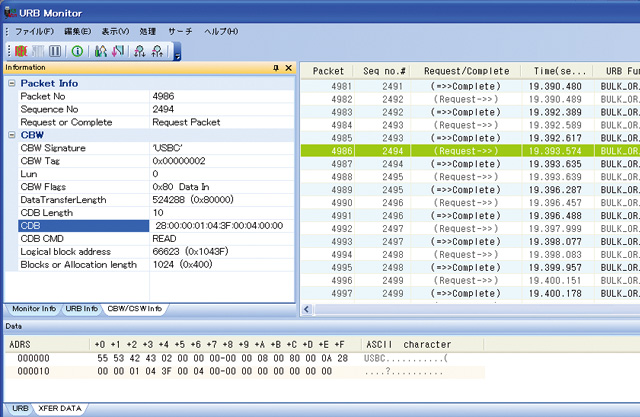Pause capture with the pause icon
The width and height of the screenshot is (640, 417).
[x=55, y=51]
